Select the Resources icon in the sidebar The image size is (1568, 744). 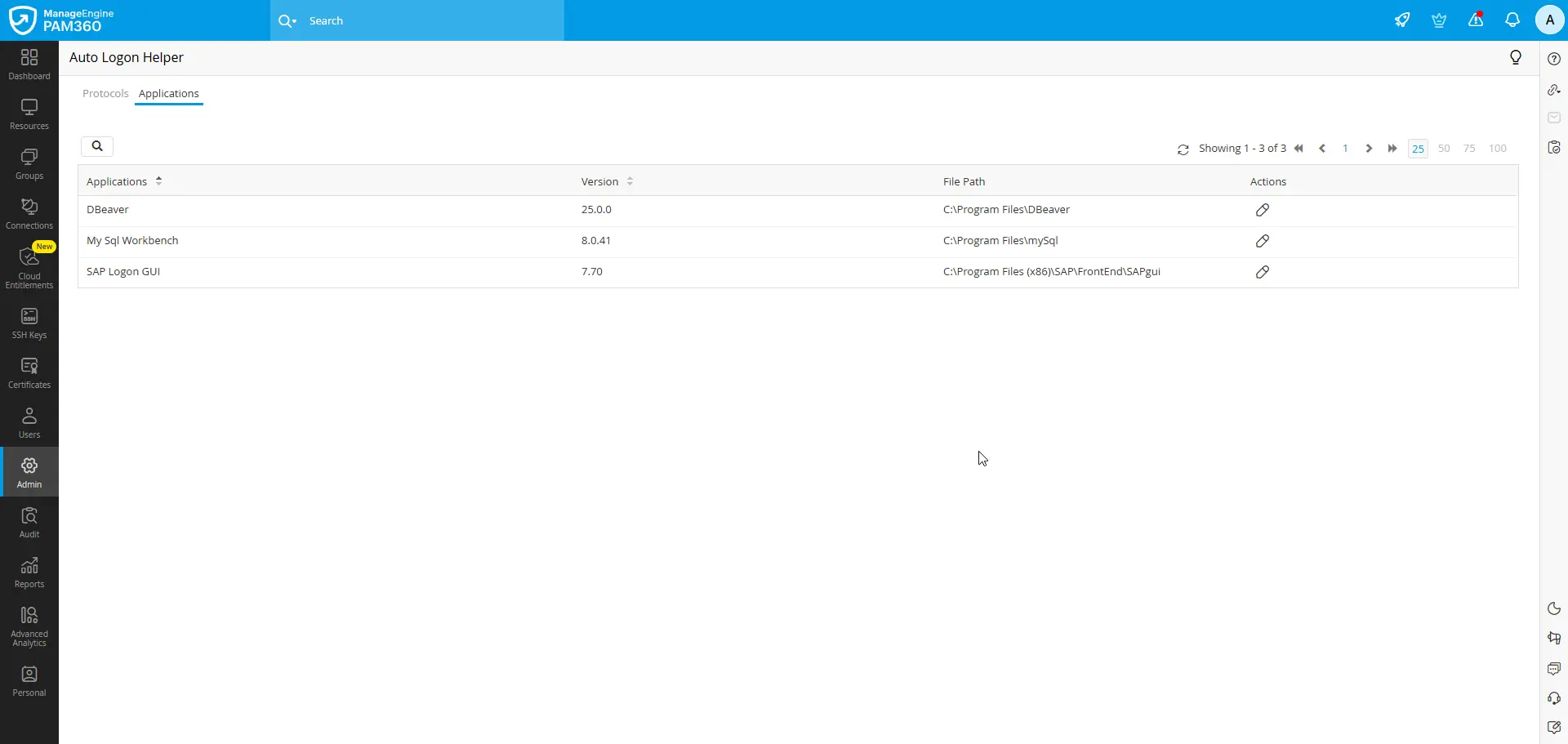click(29, 114)
